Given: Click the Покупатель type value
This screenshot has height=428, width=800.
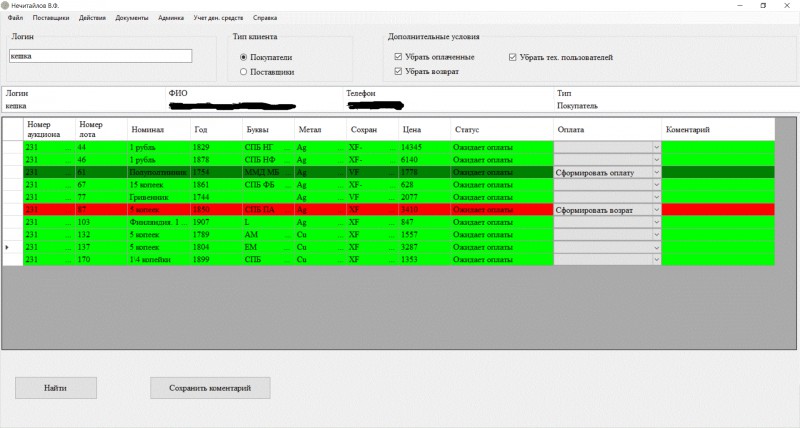Looking at the screenshot, I should click(577, 106).
